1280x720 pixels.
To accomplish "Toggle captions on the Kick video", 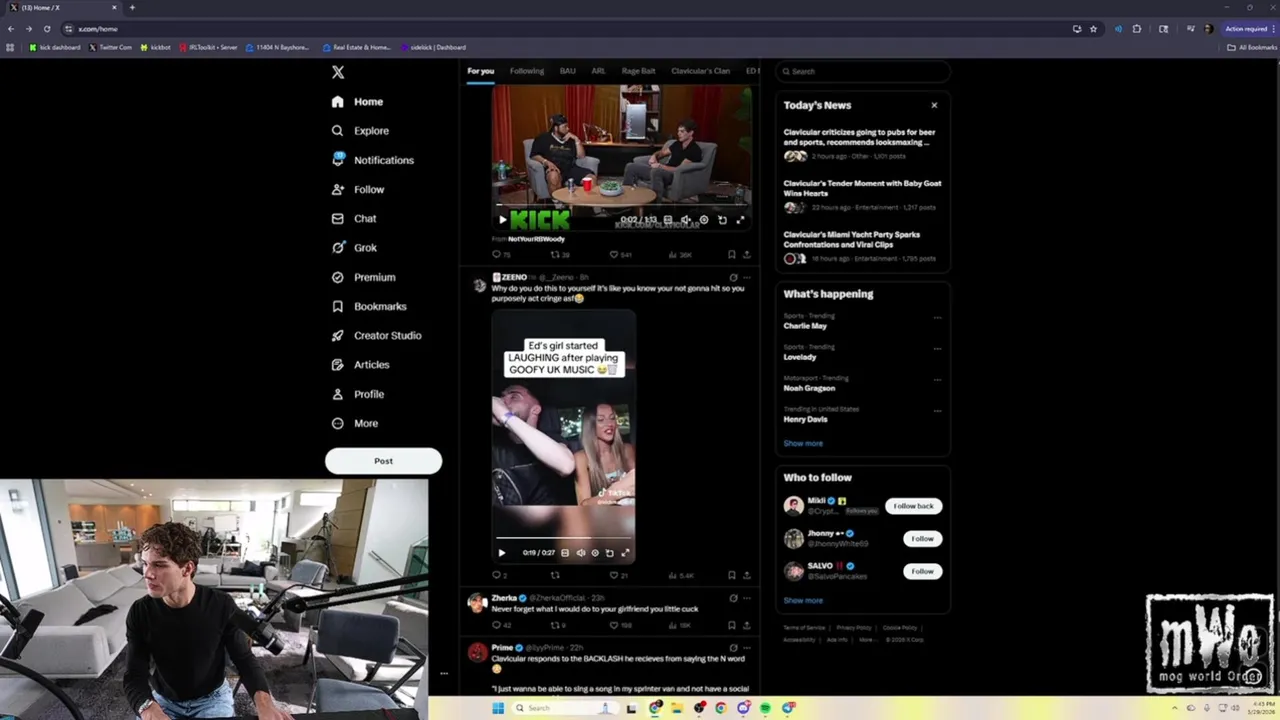I will point(668,220).
